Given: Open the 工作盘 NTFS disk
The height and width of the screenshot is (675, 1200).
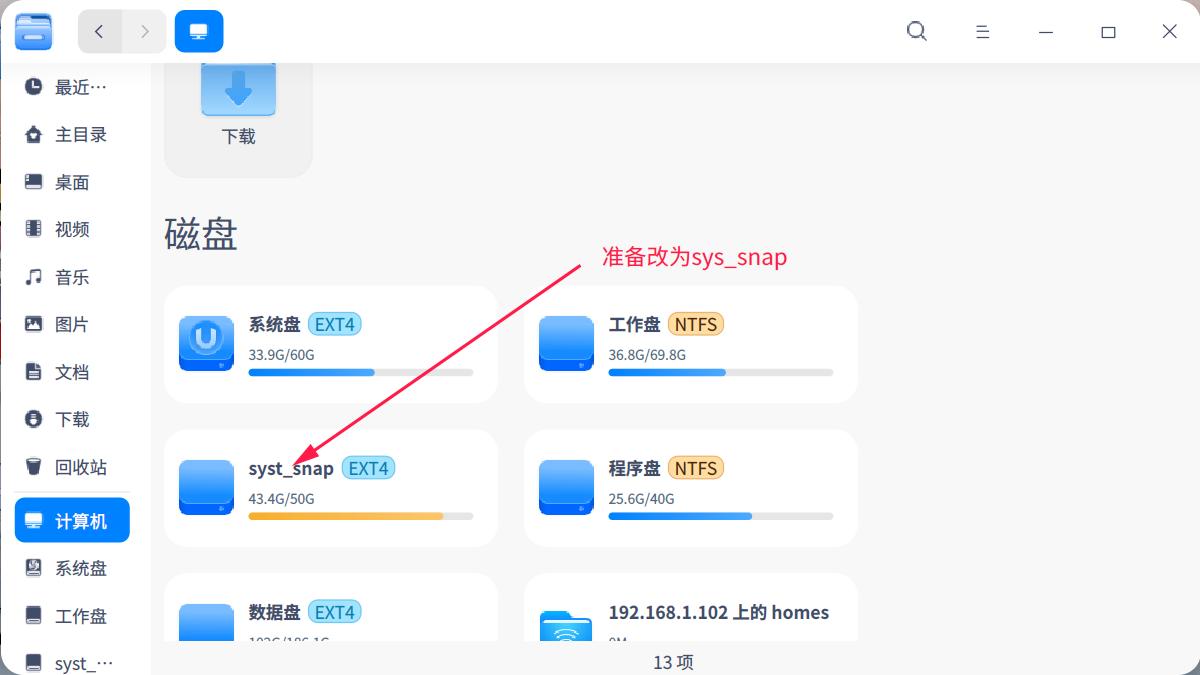Looking at the screenshot, I should click(x=690, y=343).
